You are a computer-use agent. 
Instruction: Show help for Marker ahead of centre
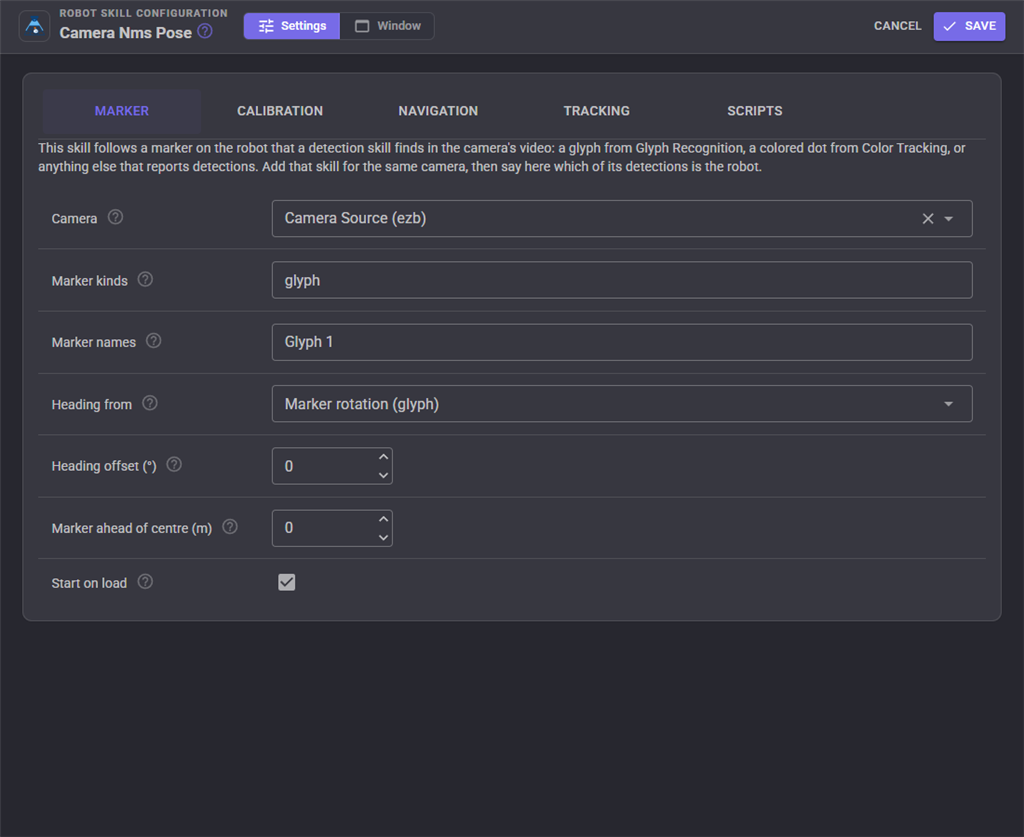(x=230, y=527)
